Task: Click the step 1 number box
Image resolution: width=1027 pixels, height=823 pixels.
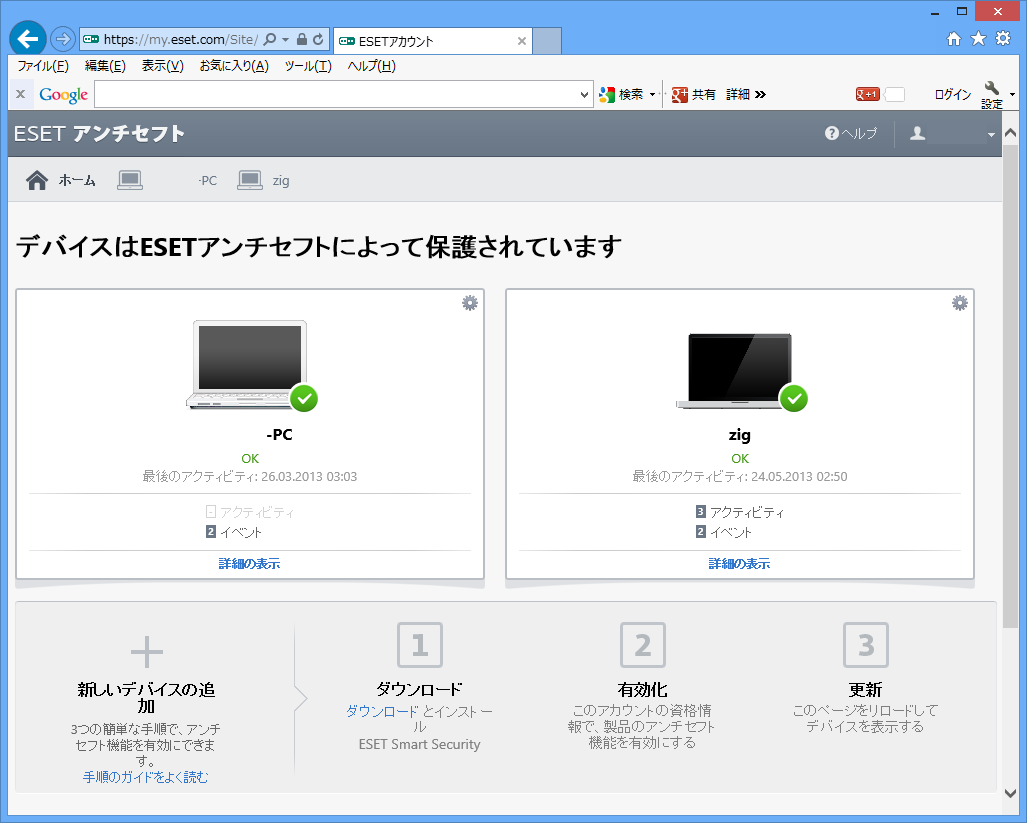Action: 420,646
